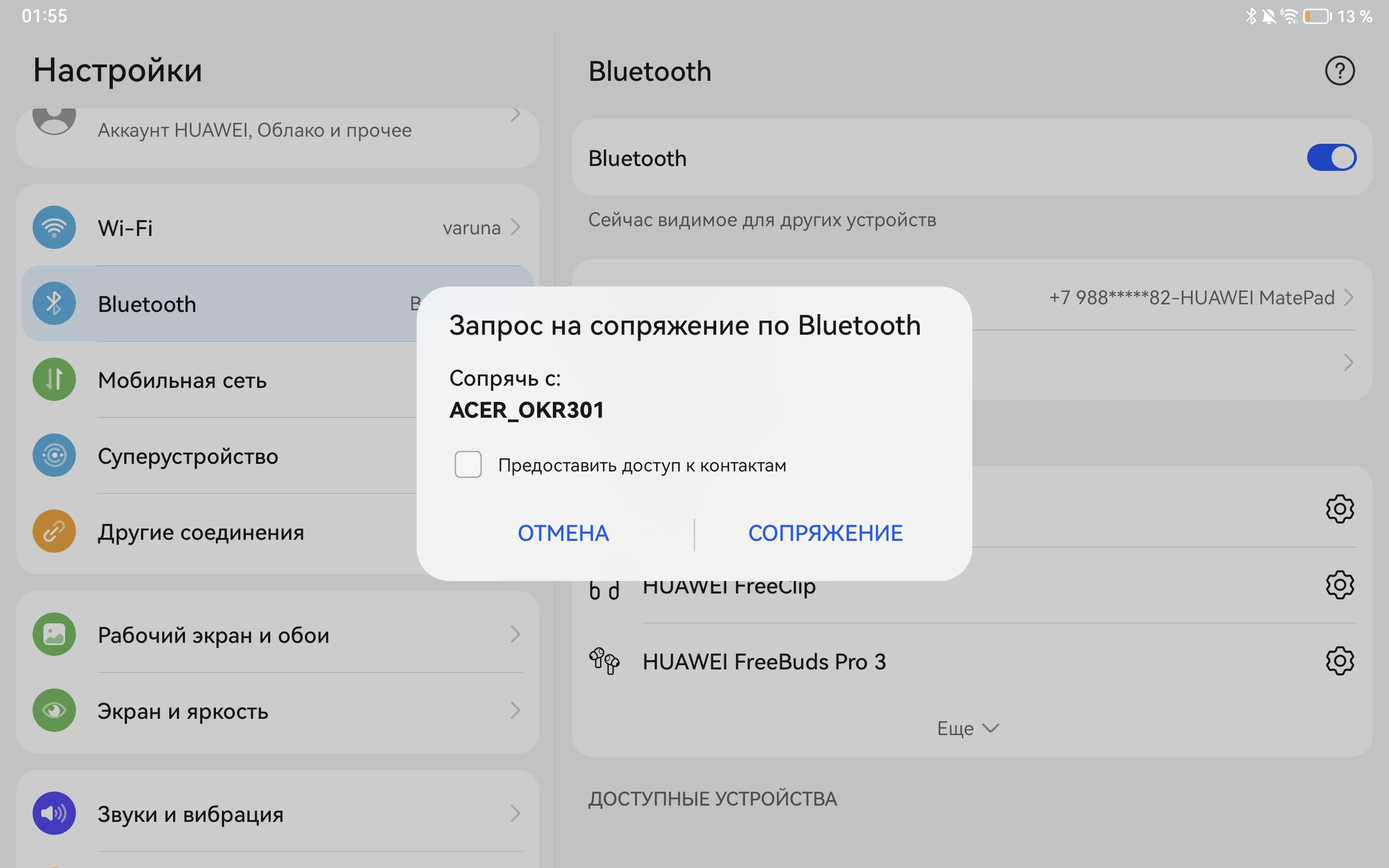
Task: Open chevron for 'Экран и яркость'
Action: tap(515, 710)
